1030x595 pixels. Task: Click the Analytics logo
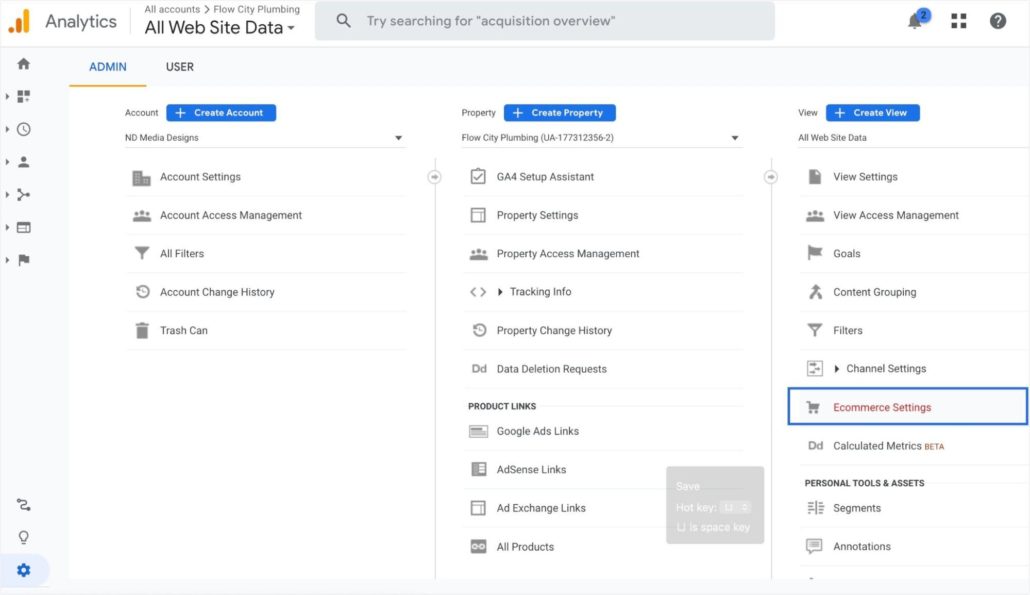coord(20,21)
